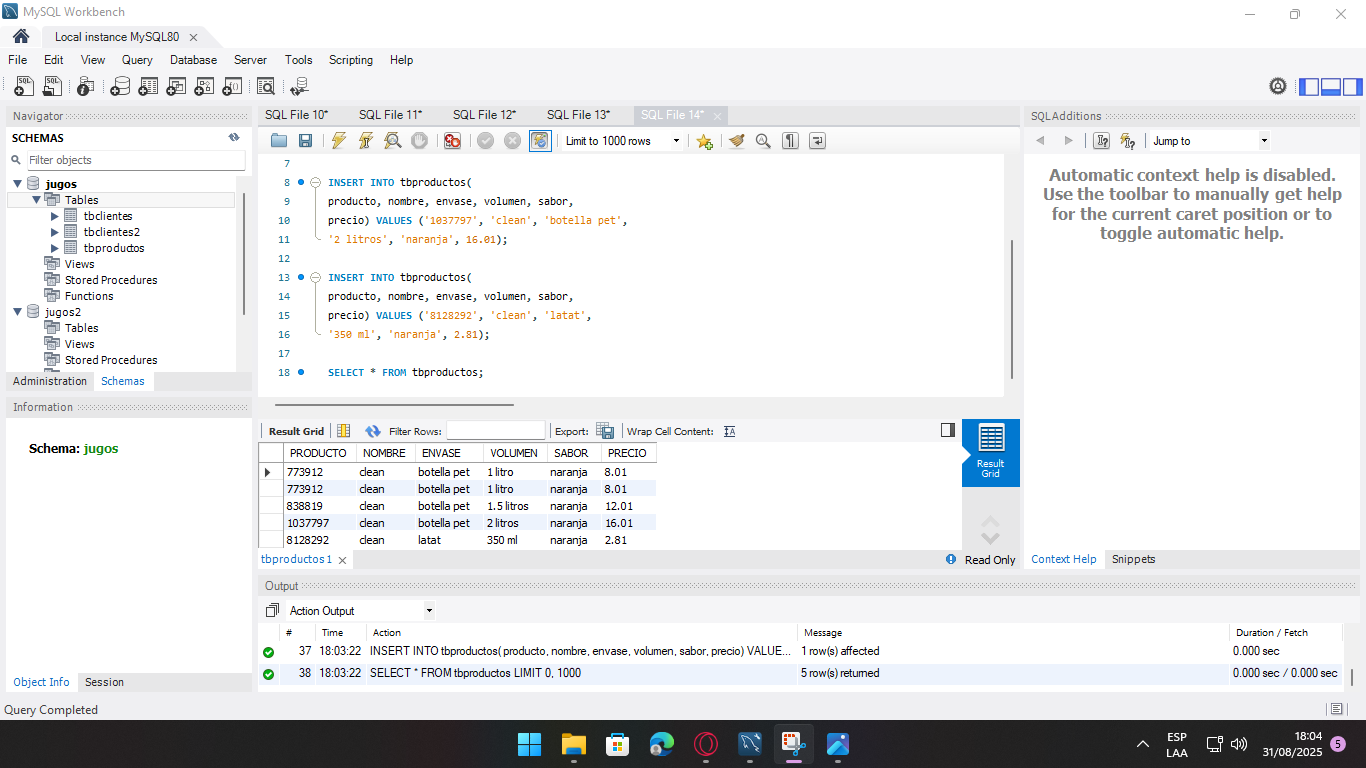This screenshot has width=1366, height=768.
Task: Create a new schema icon in main toolbar
Action: pos(120,87)
